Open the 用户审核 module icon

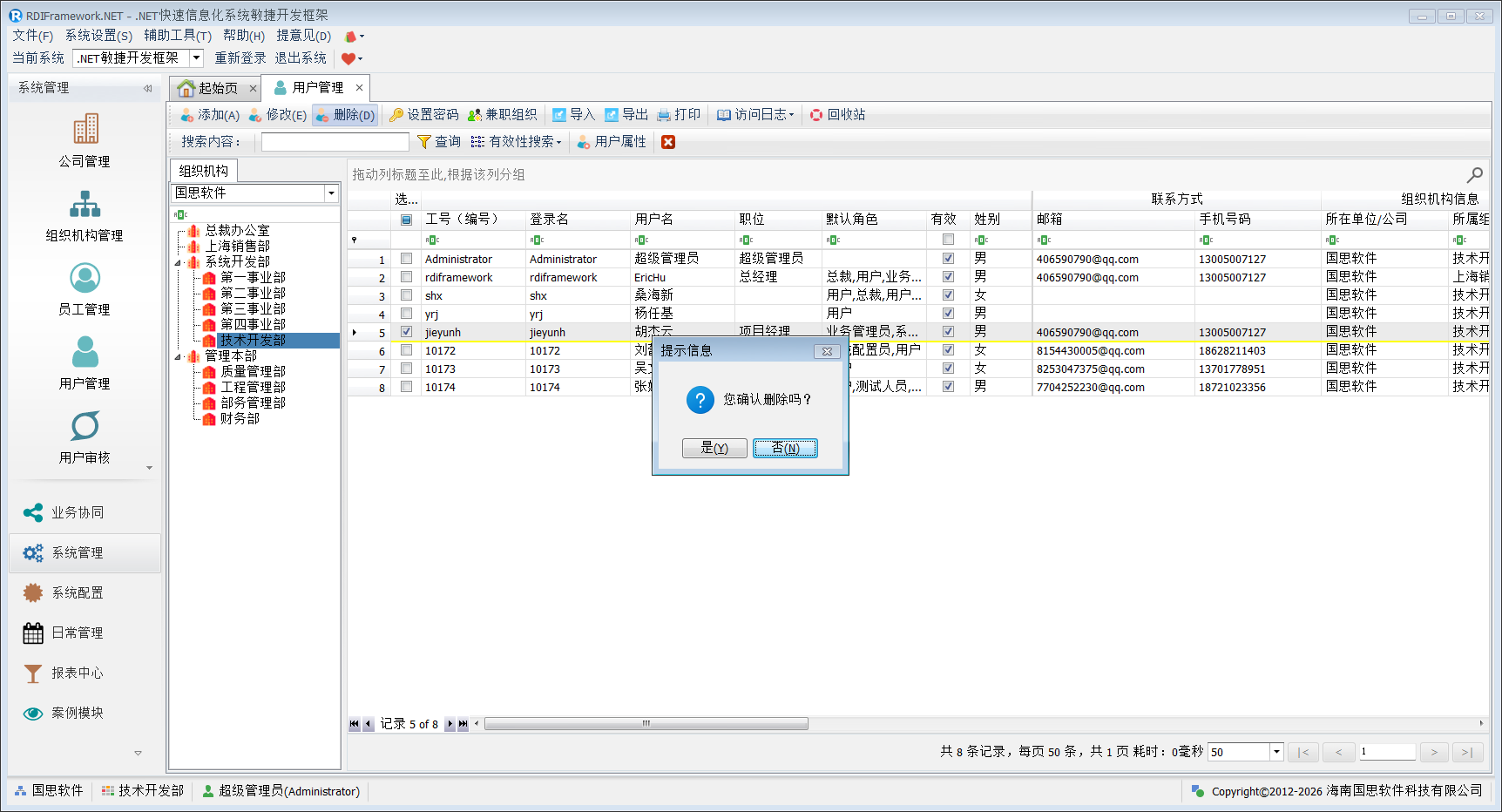click(x=85, y=427)
